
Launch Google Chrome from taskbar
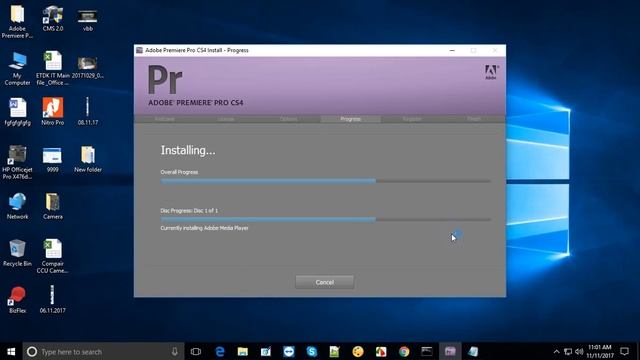click(404, 351)
